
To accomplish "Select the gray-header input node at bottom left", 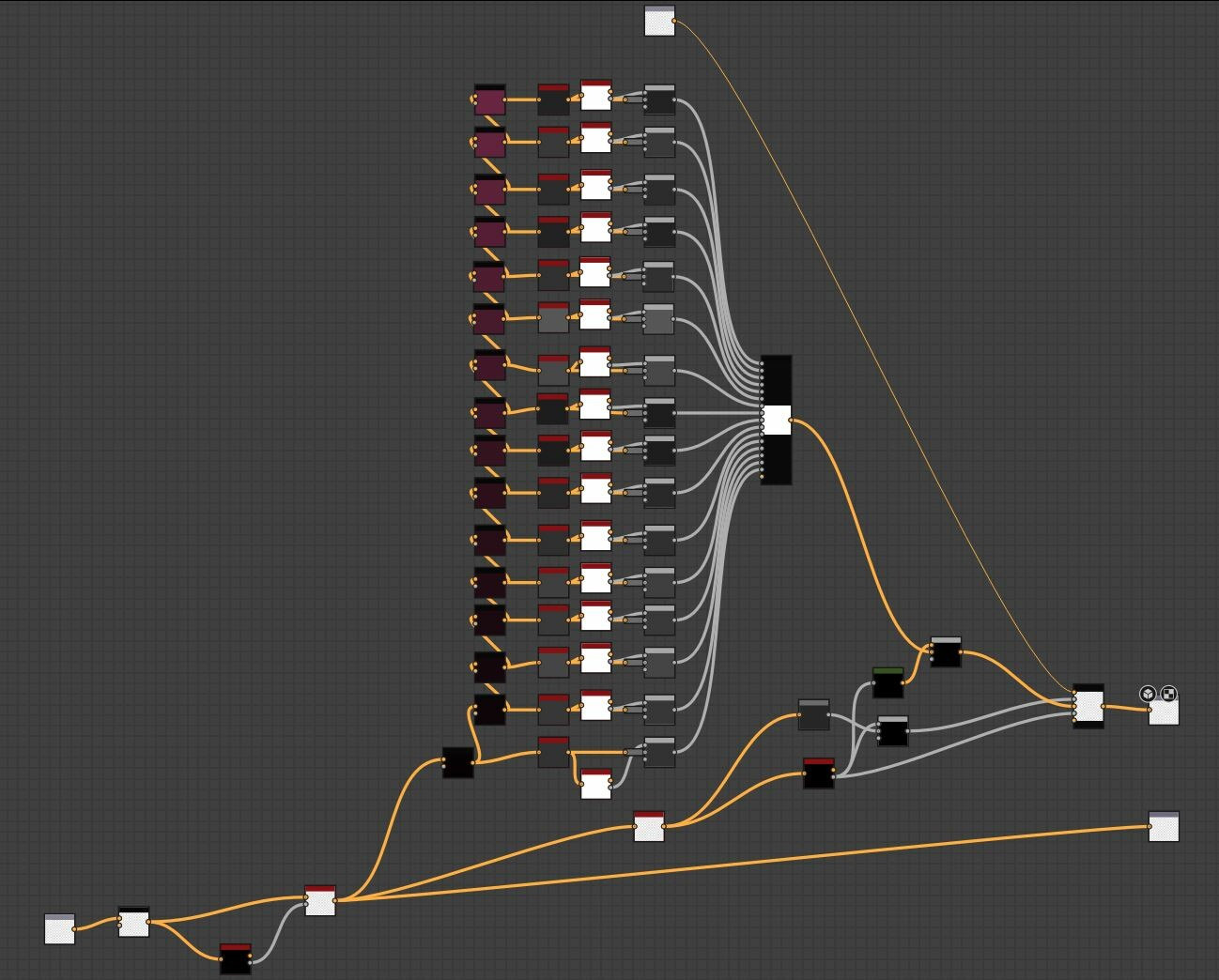I will [60, 928].
